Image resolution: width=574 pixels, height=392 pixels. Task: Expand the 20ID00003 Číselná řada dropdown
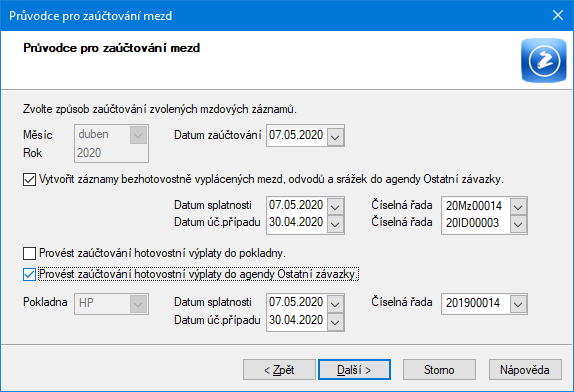click(518, 224)
